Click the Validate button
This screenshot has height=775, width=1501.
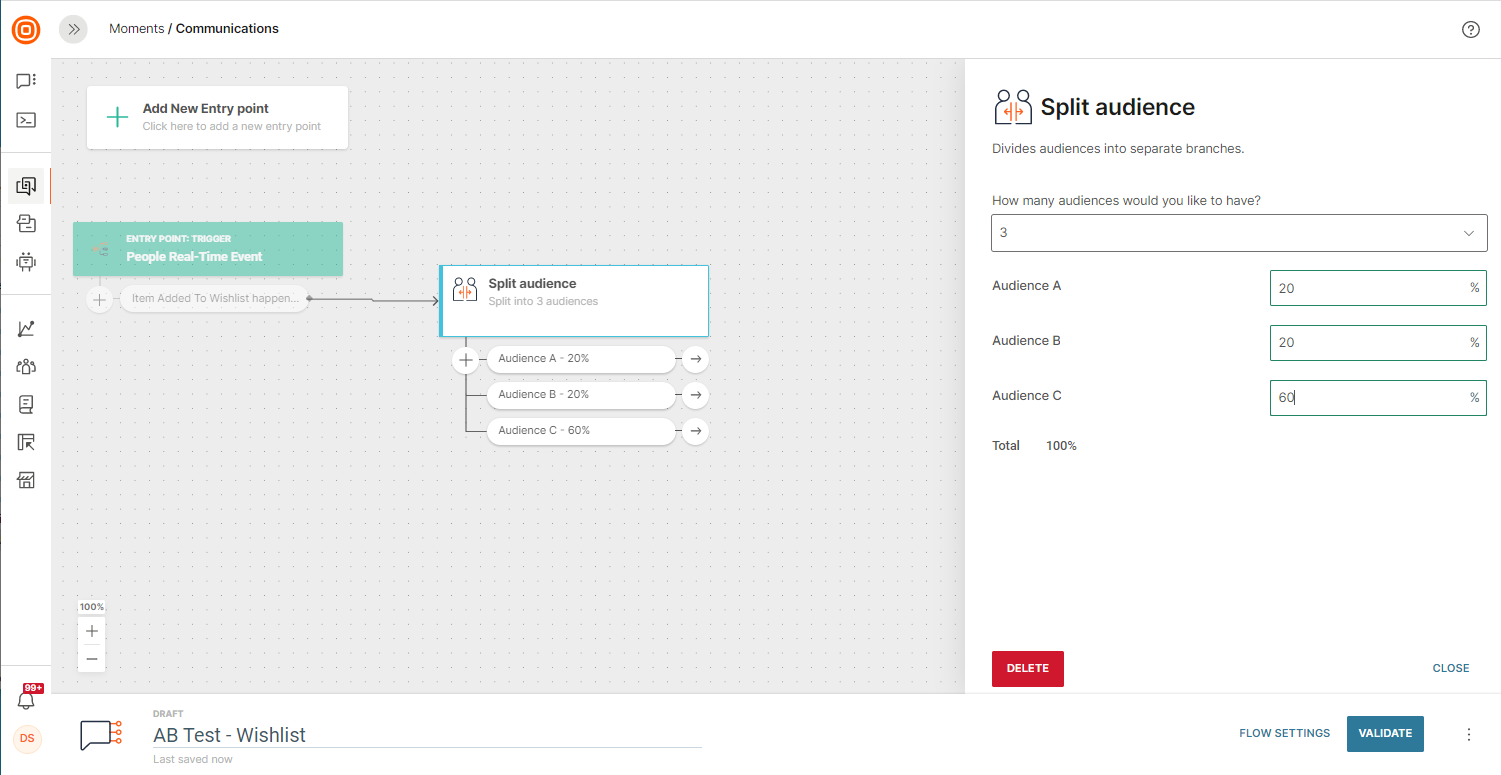pyautogui.click(x=1385, y=733)
